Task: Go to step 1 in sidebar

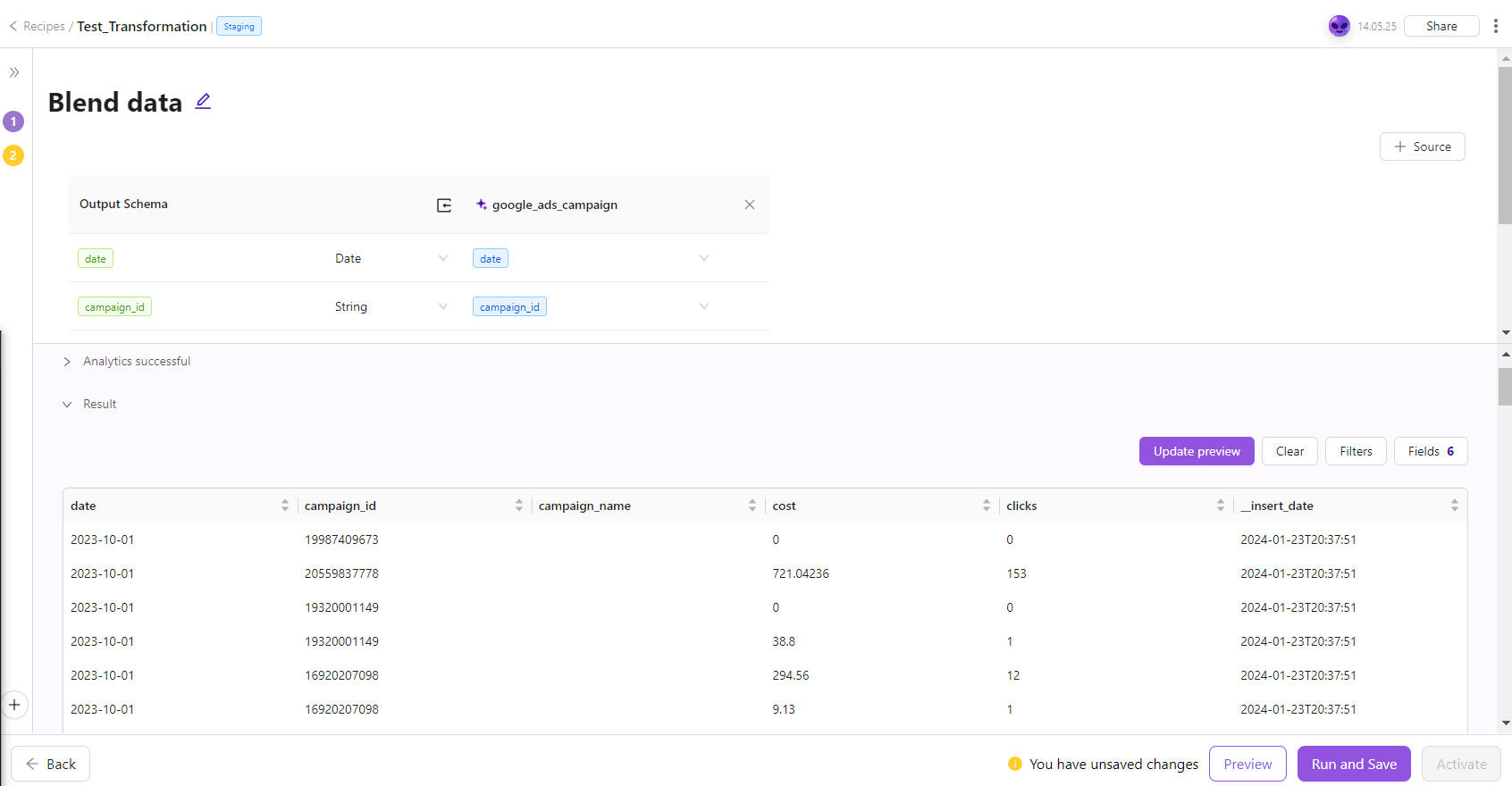Action: [x=13, y=121]
